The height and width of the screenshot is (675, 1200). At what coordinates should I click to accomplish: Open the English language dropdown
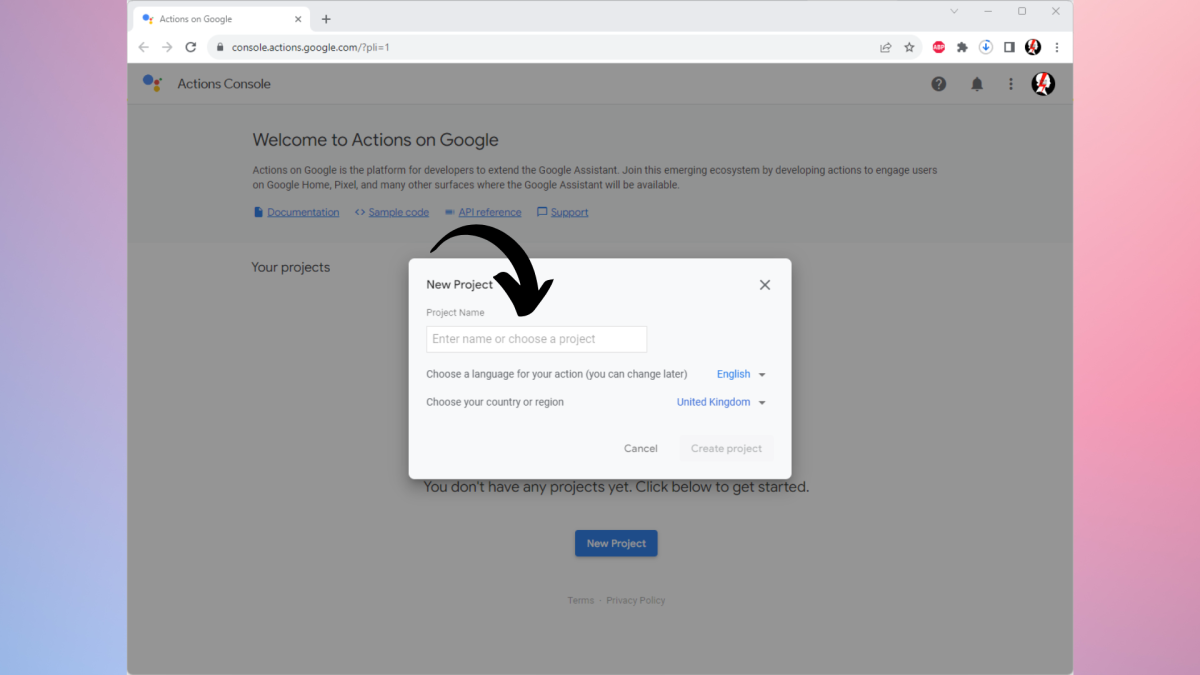741,374
